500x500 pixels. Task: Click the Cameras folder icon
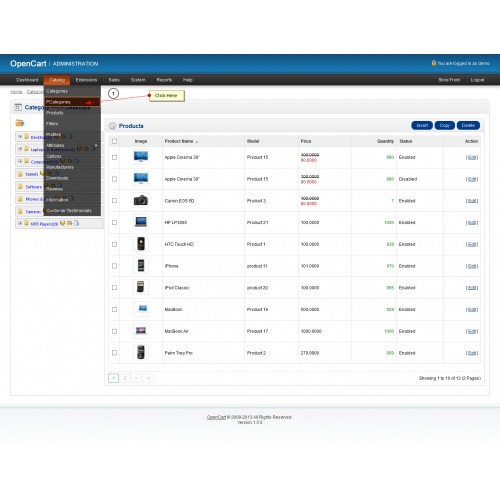(x=21, y=211)
